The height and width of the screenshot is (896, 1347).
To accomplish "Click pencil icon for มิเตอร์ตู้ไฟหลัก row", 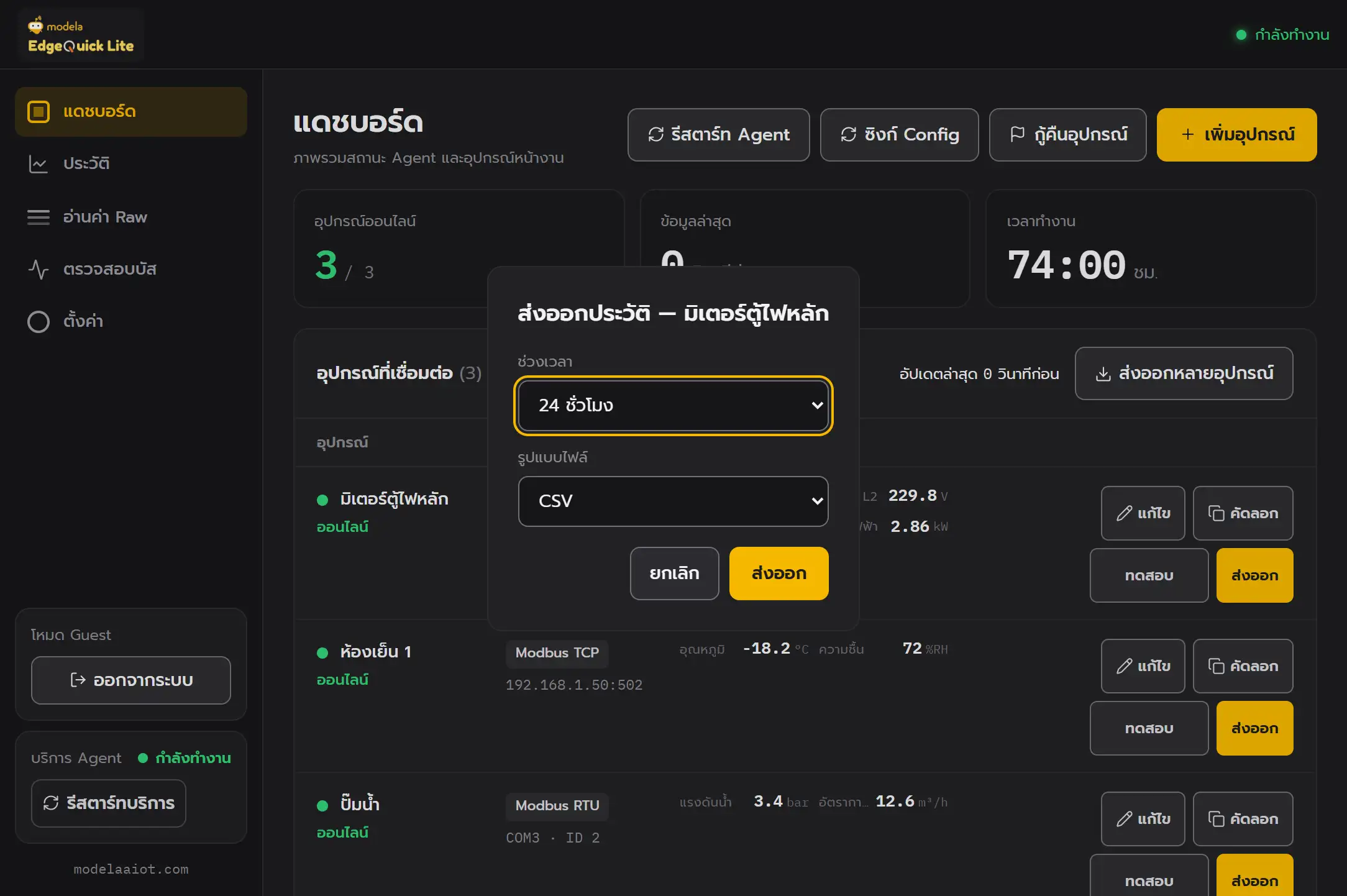I will pos(1124,513).
